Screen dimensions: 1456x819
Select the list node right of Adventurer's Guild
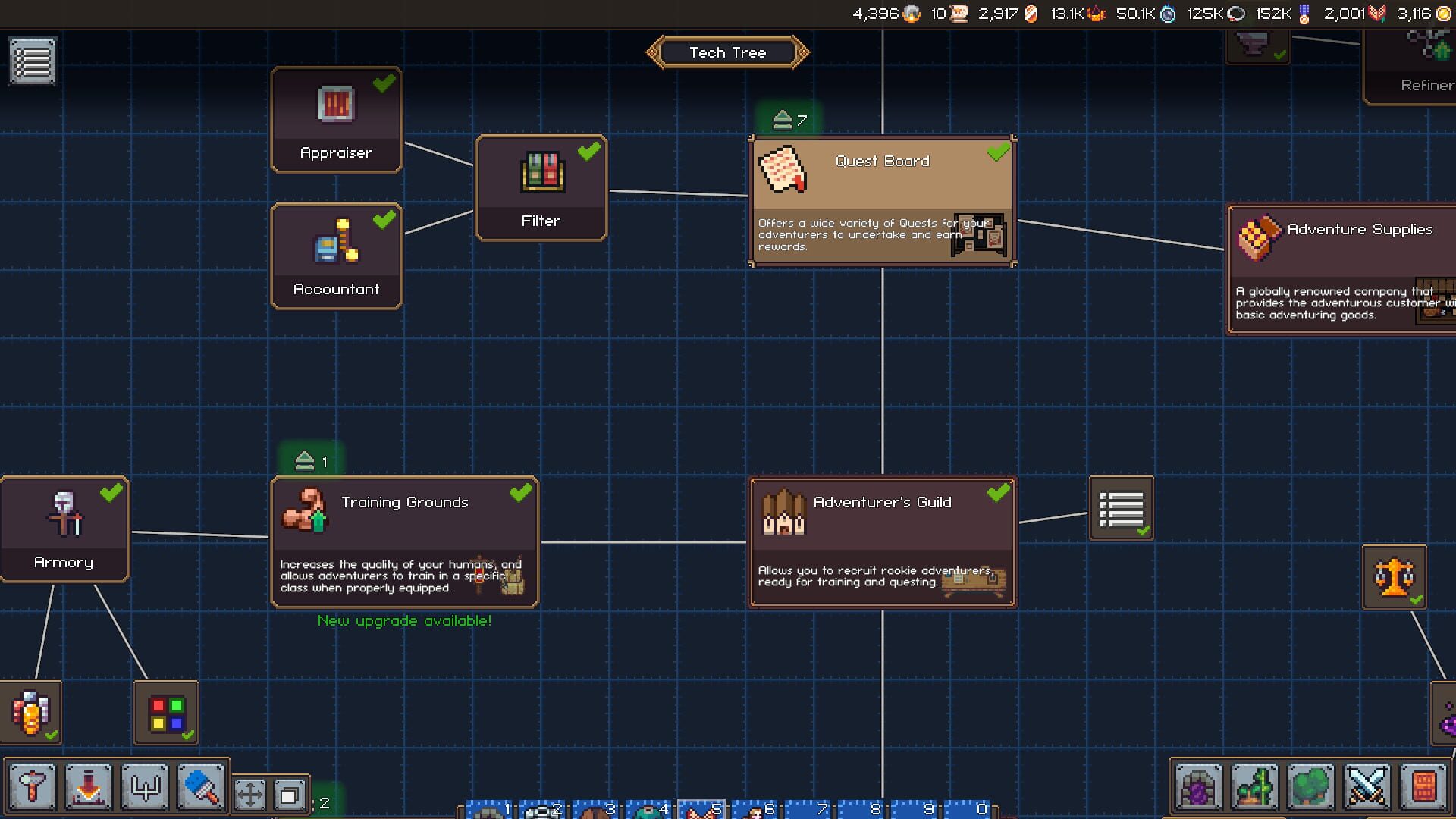1121,508
